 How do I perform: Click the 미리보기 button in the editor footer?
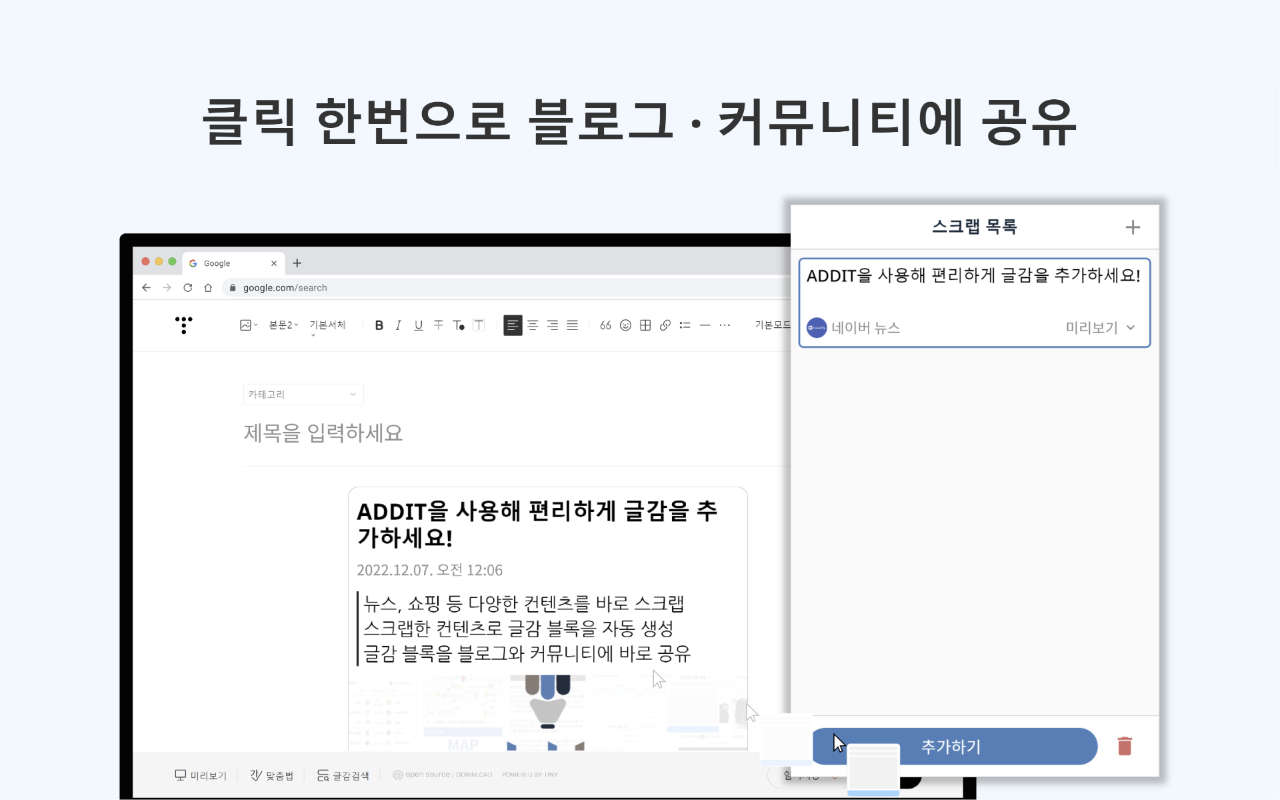200,775
